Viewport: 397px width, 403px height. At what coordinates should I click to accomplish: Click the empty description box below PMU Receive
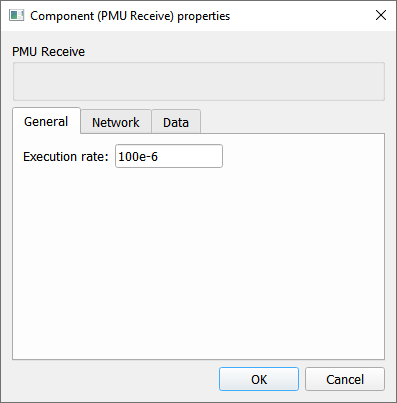click(199, 81)
